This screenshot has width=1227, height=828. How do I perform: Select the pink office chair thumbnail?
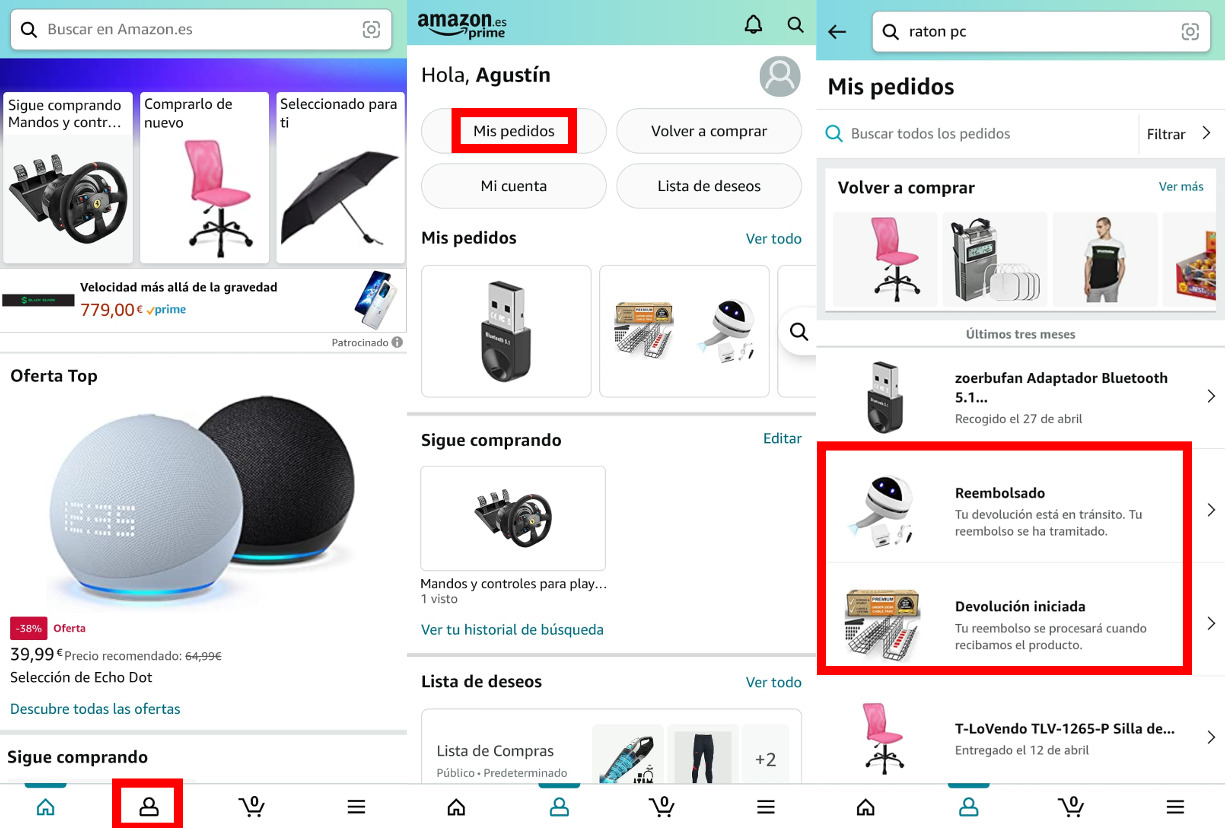[883, 258]
